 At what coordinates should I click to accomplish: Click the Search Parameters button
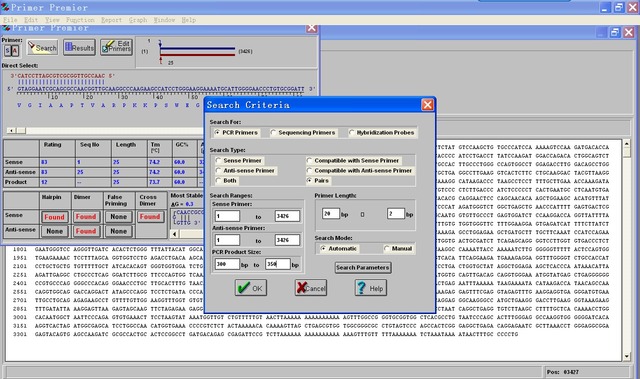click(x=363, y=268)
